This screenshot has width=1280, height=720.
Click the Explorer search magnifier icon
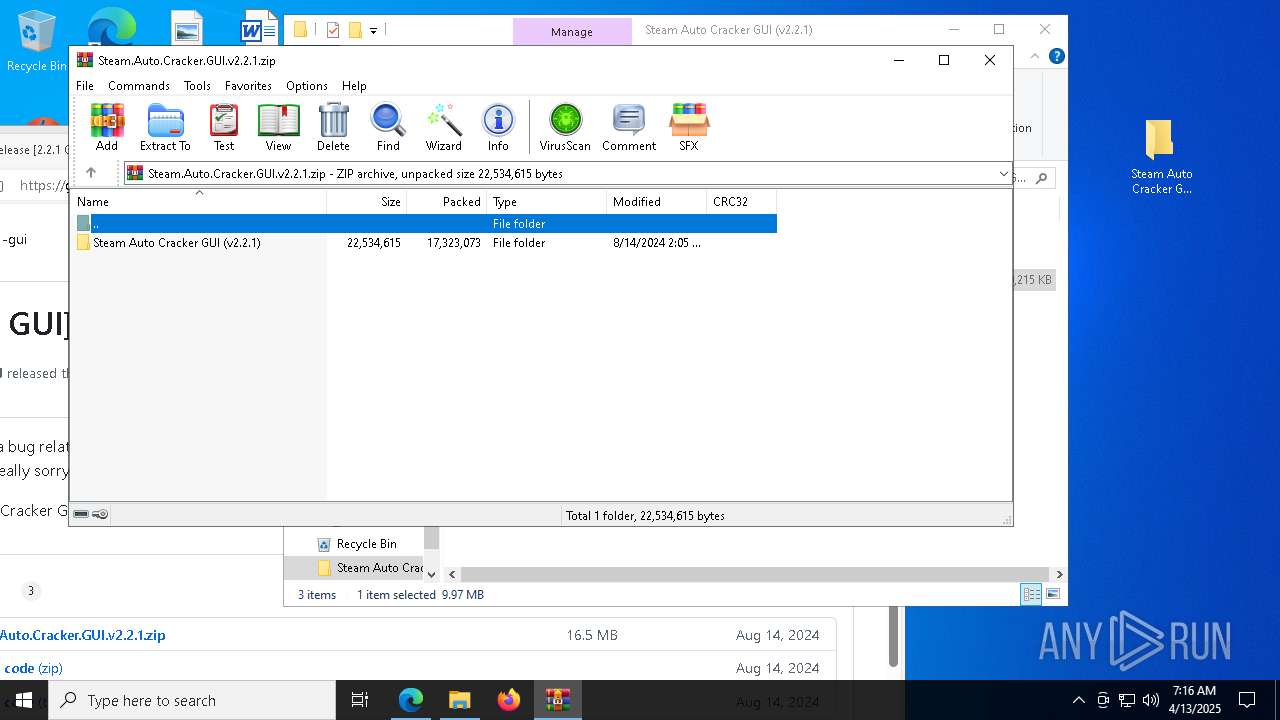pos(1041,178)
